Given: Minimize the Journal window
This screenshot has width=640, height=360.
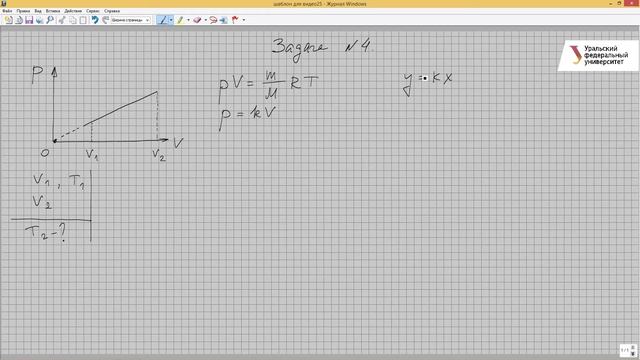Looking at the screenshot, I should coord(611,3).
